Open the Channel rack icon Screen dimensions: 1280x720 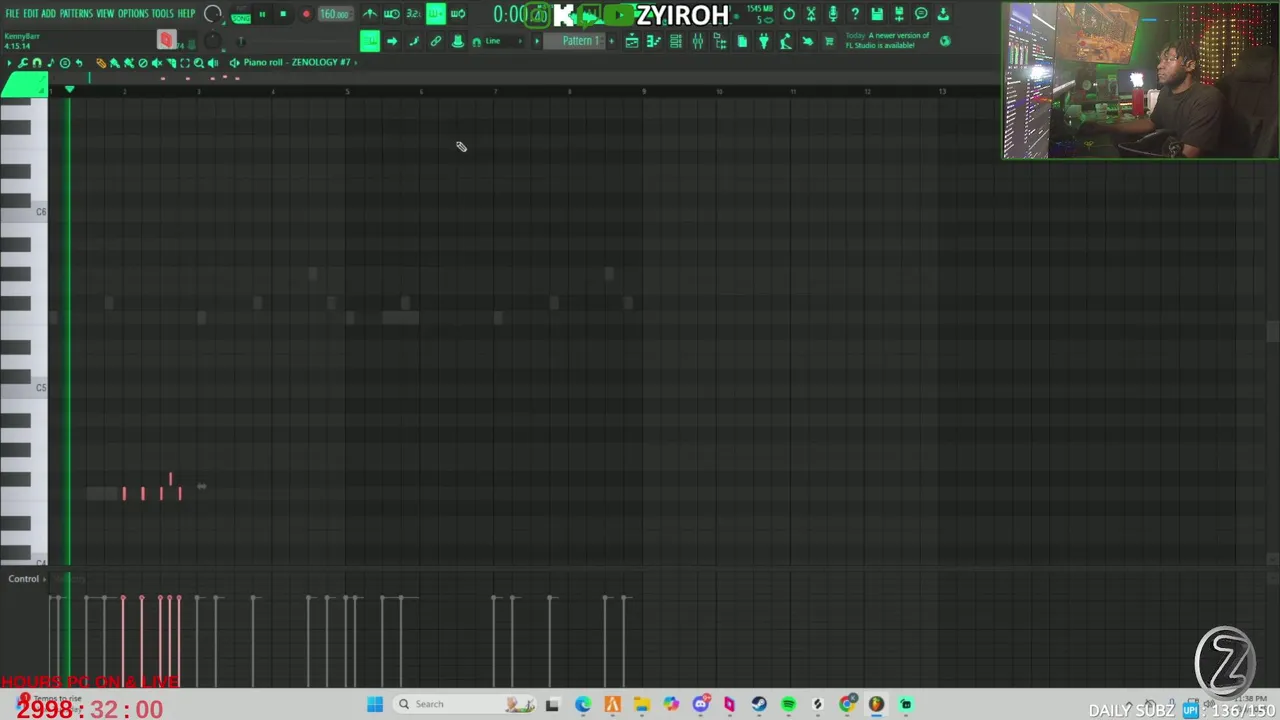tap(676, 41)
